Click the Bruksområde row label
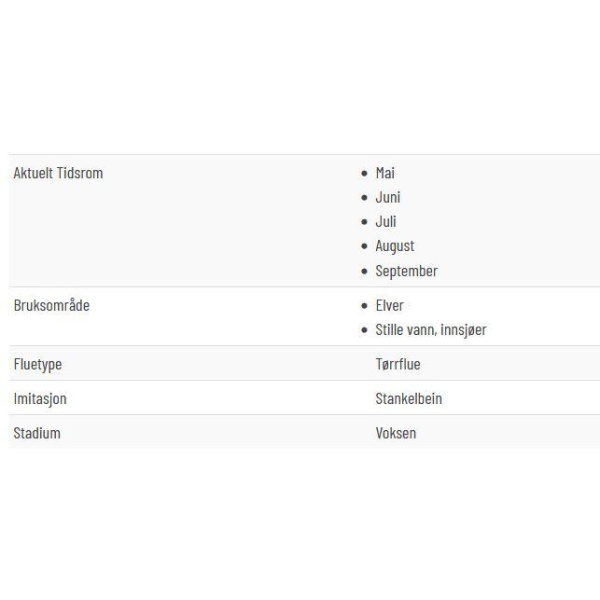Image resolution: width=600 pixels, height=600 pixels. tap(52, 305)
